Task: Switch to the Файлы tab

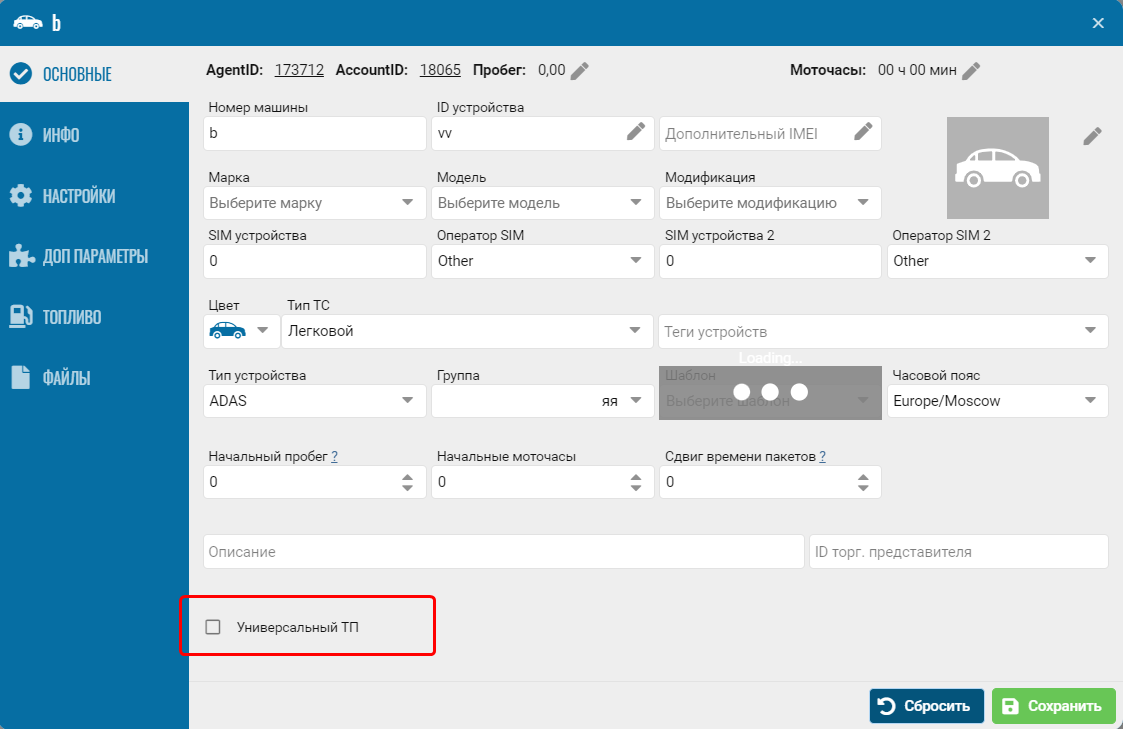Action: [x=95, y=377]
